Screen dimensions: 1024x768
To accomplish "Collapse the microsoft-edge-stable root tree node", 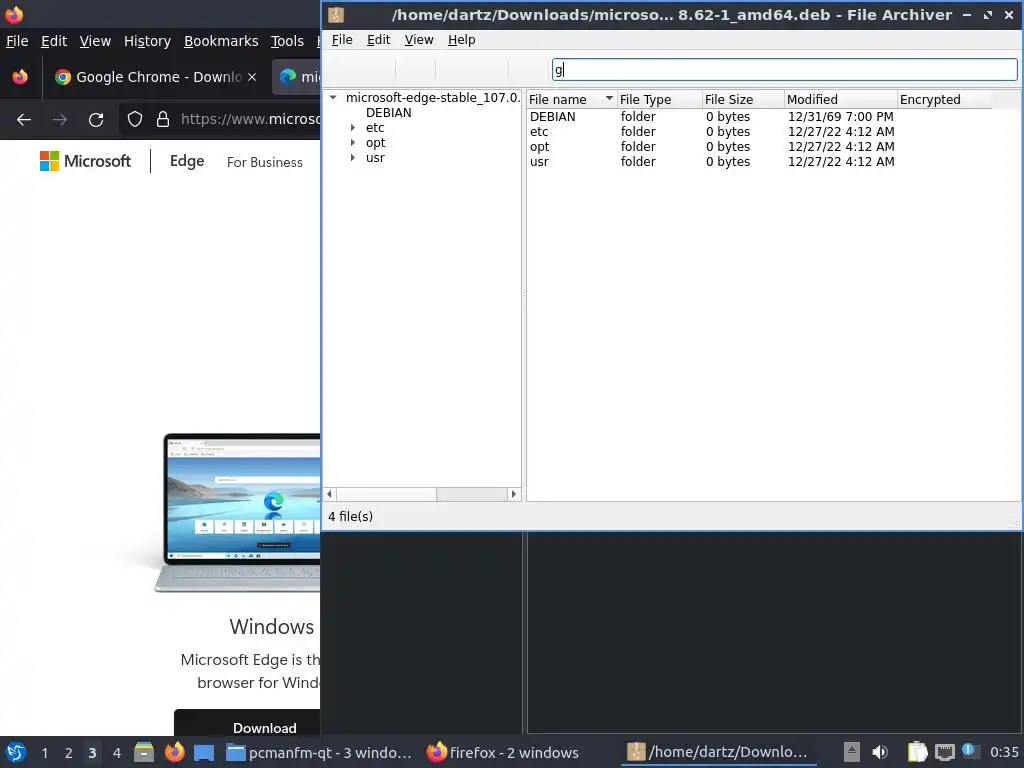I will pyautogui.click(x=333, y=98).
